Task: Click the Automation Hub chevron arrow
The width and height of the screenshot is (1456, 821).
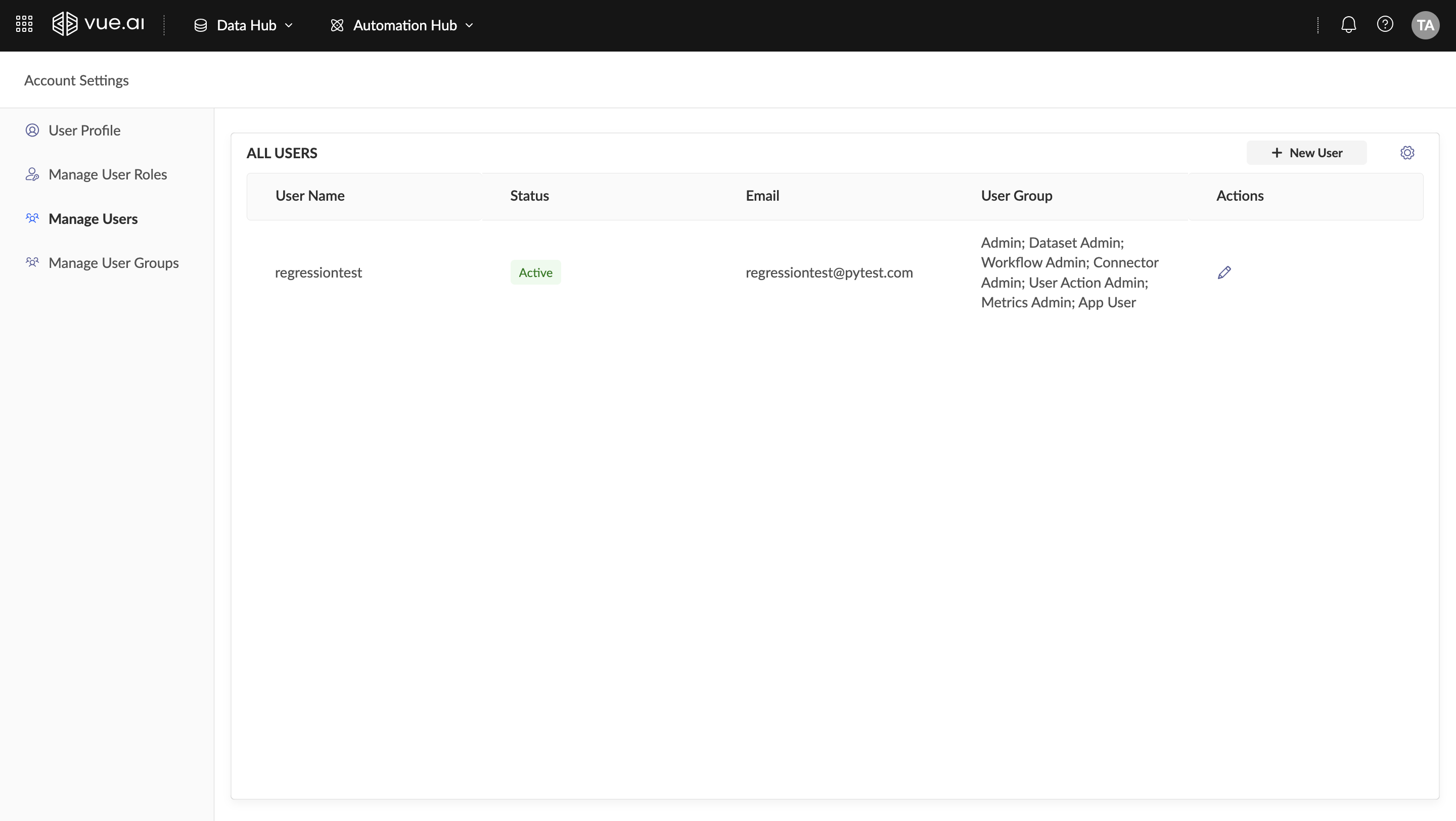Action: tap(469, 25)
